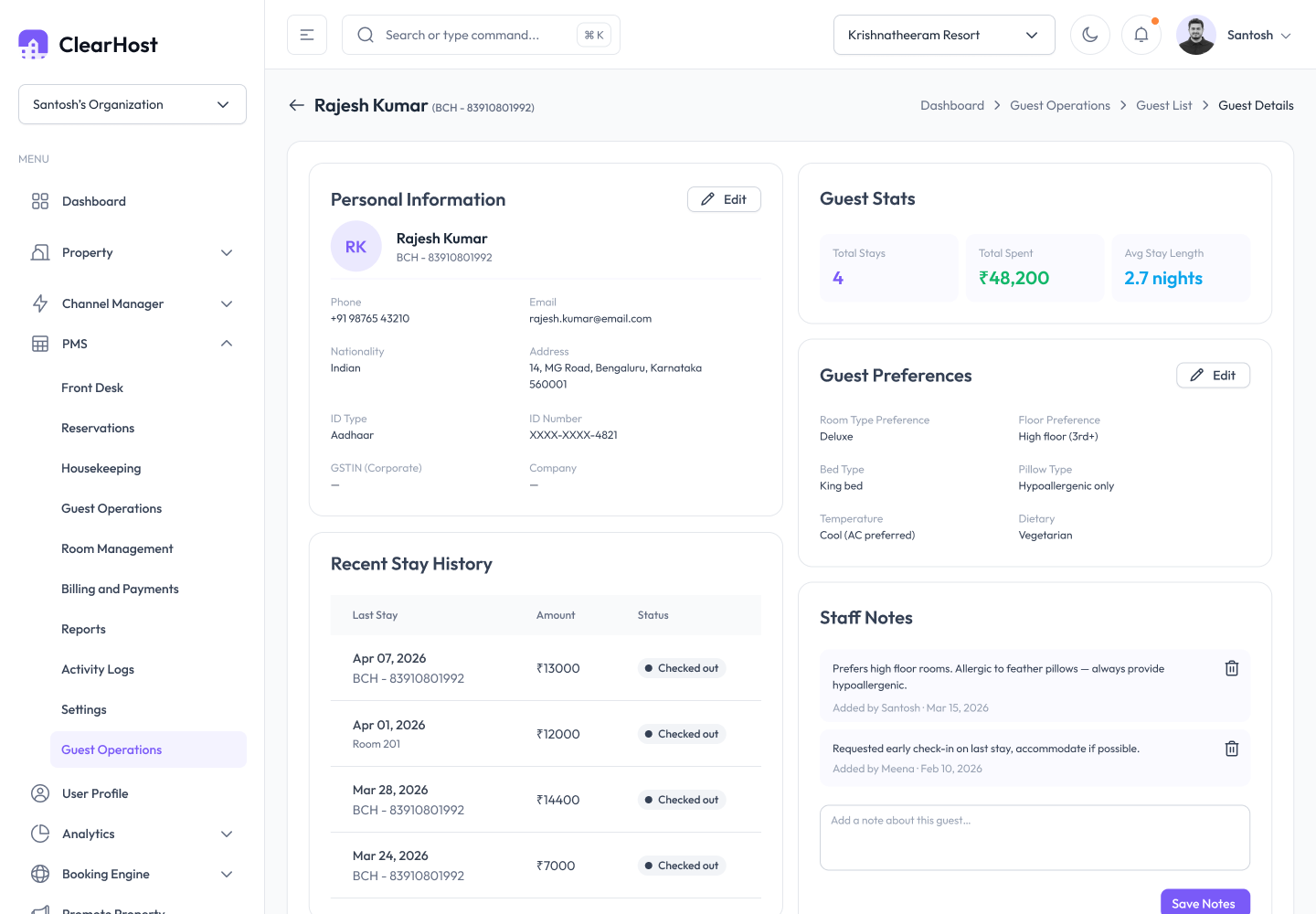Delete the early check-in staff note
The width and height of the screenshot is (1316, 914).
click(x=1232, y=749)
